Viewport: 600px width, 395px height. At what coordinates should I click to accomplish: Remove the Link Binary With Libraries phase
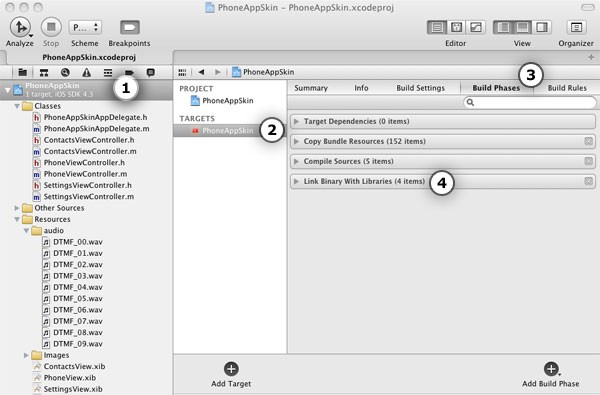point(589,181)
